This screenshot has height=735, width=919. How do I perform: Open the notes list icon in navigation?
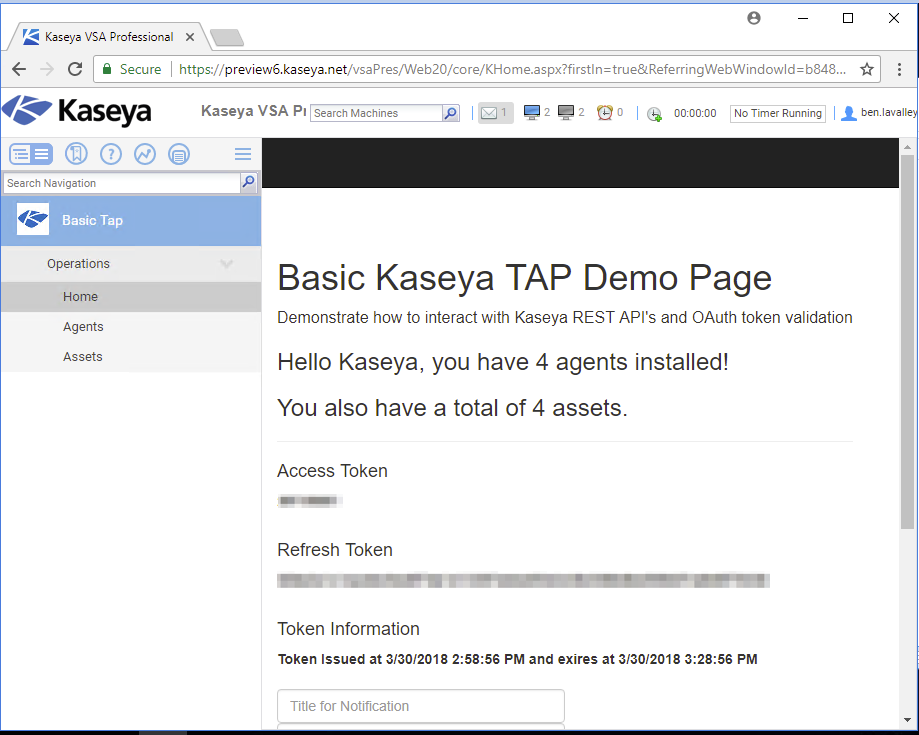[179, 154]
